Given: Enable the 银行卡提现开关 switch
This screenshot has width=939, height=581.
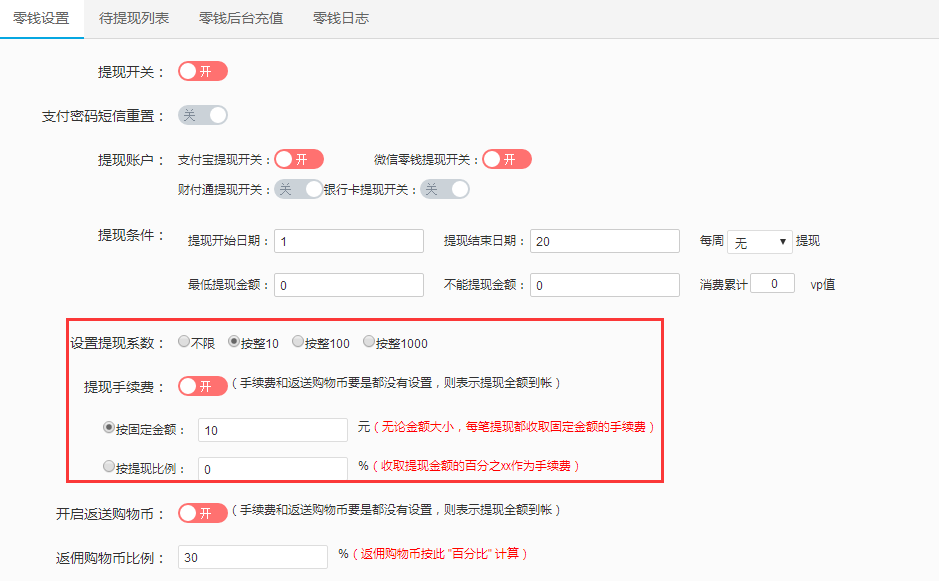Looking at the screenshot, I should coord(444,189).
